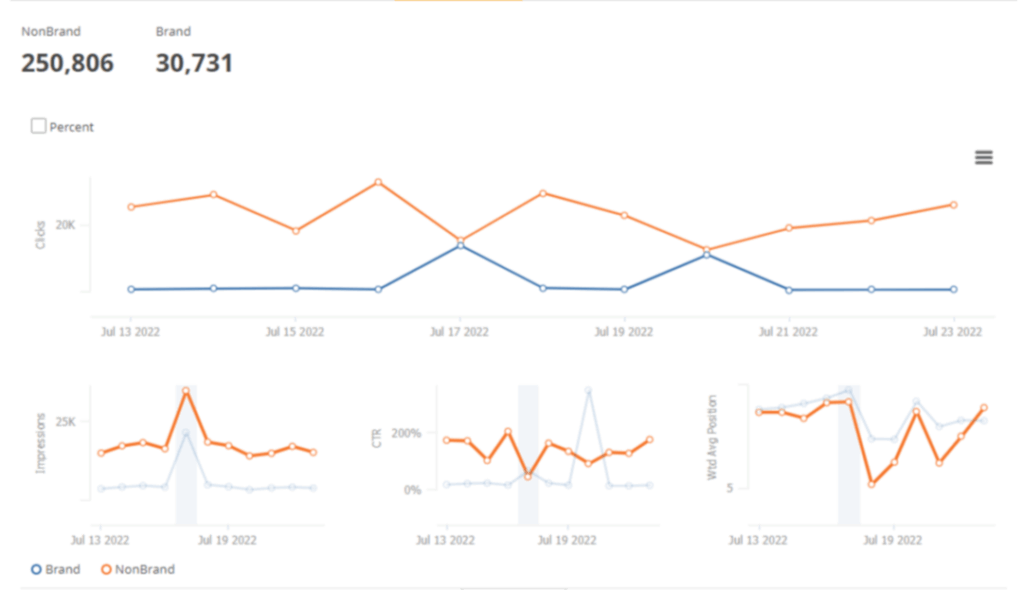
Task: Click the Brand CTR spike point
Action: coord(588,391)
